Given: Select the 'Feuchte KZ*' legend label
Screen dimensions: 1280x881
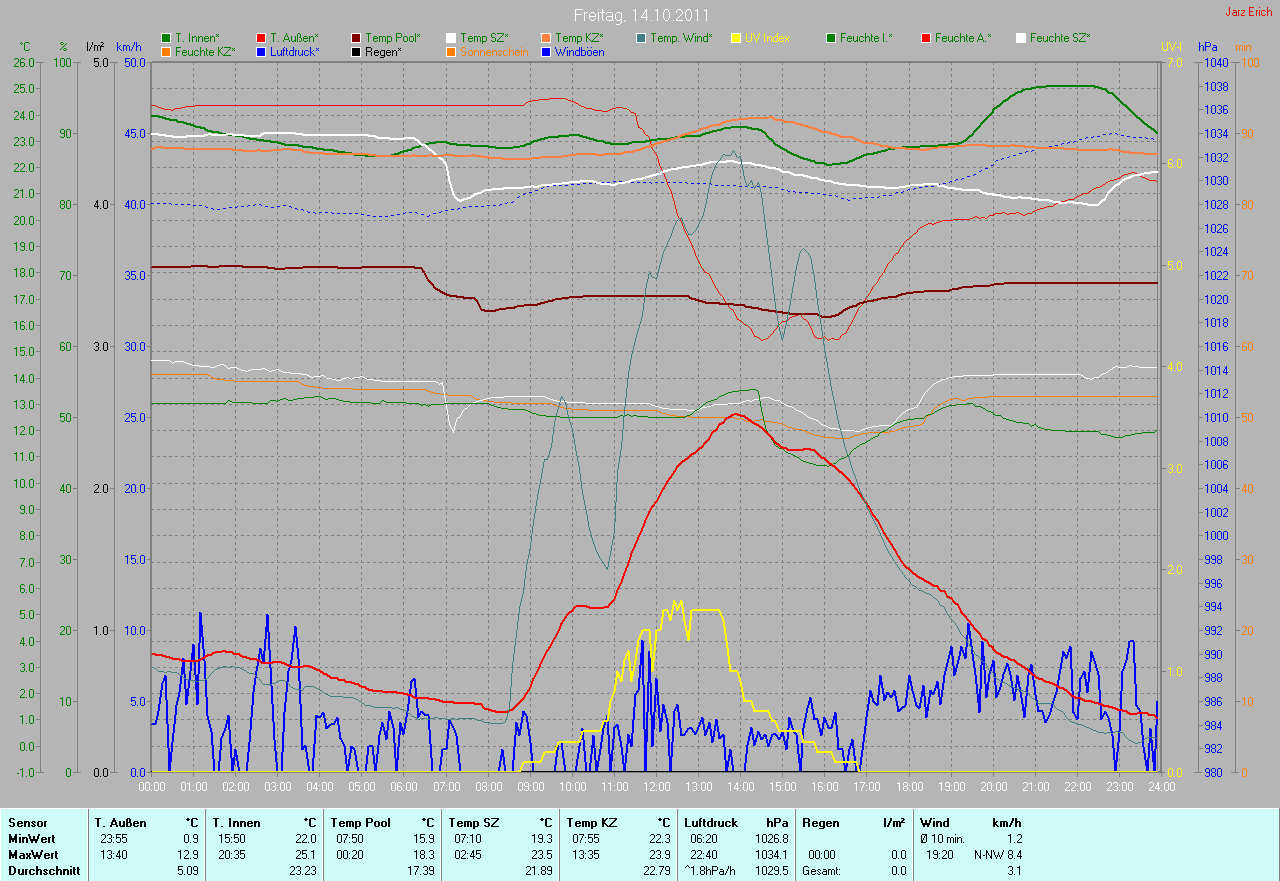Looking at the screenshot, I should tap(204, 51).
